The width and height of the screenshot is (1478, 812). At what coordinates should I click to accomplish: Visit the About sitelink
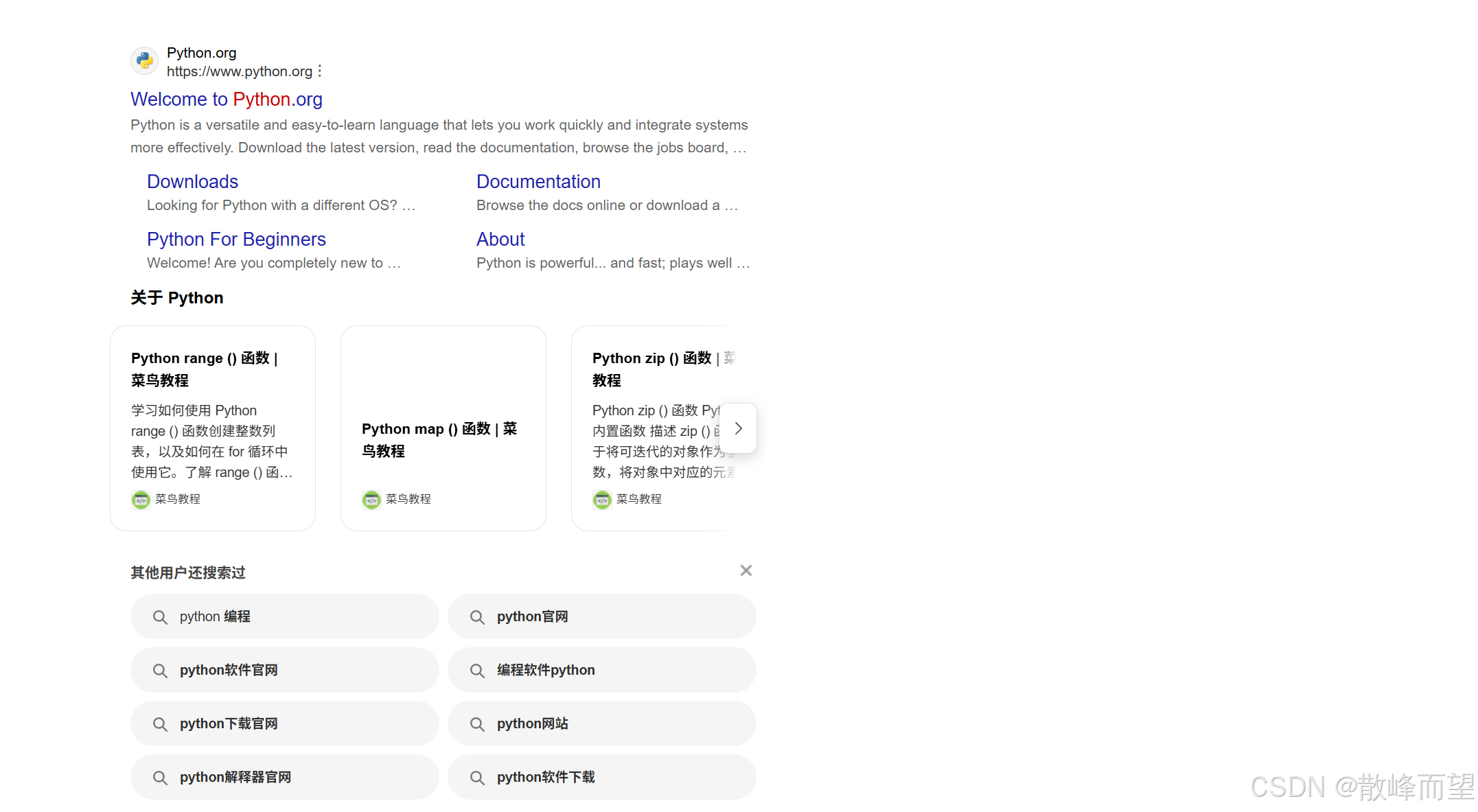click(500, 240)
